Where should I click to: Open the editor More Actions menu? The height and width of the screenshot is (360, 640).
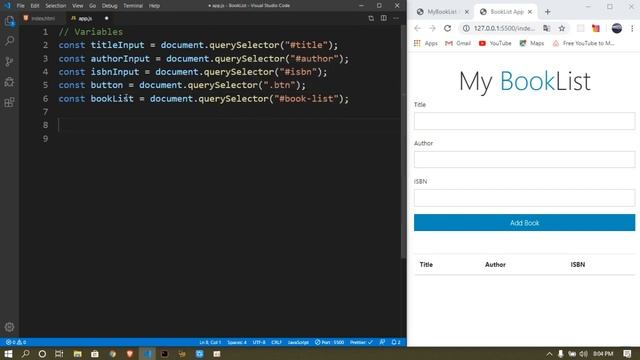(x=396, y=18)
